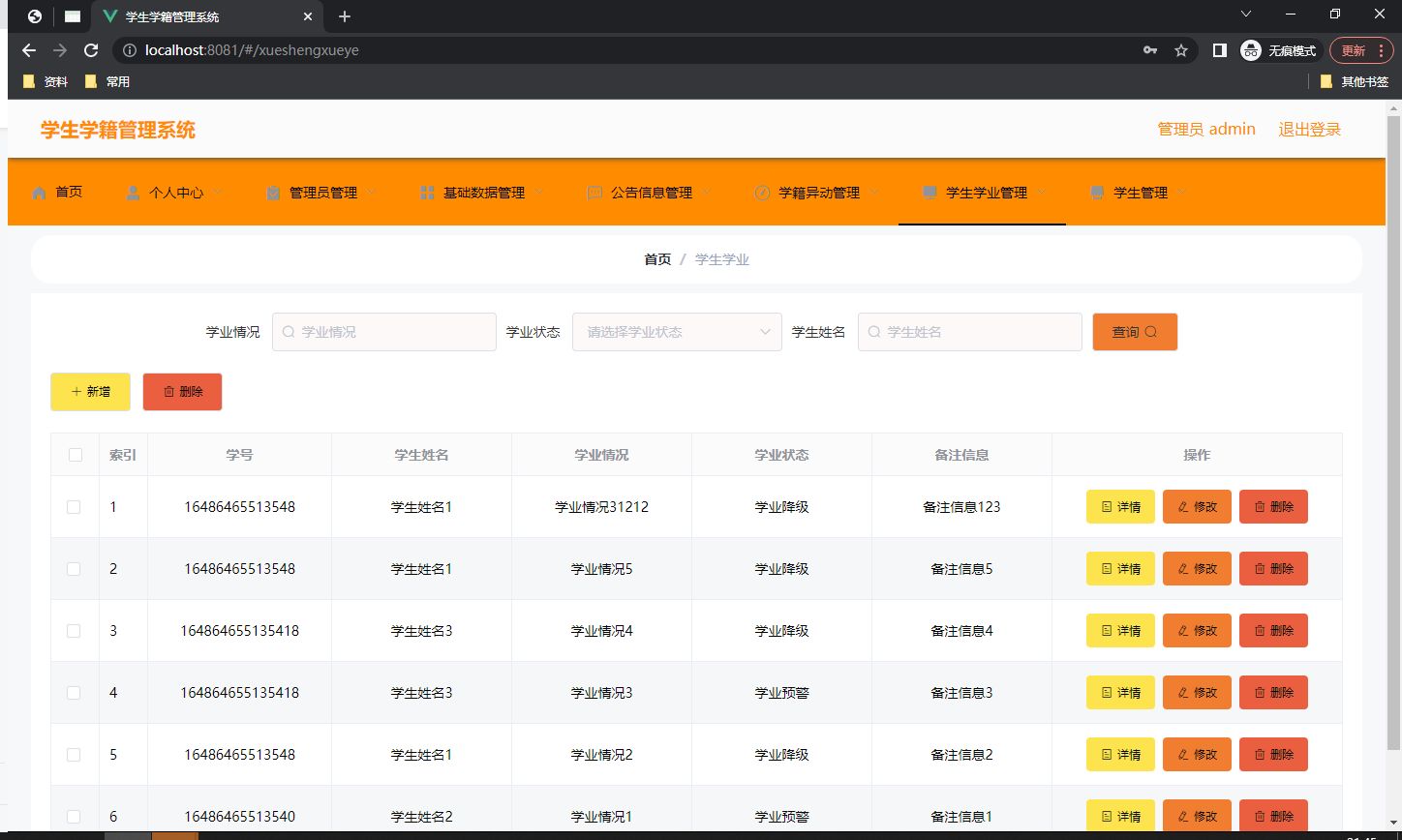Screen dimensions: 1402x840
Task: Expand the 个人中心 menu arrow
Action: (x=217, y=192)
